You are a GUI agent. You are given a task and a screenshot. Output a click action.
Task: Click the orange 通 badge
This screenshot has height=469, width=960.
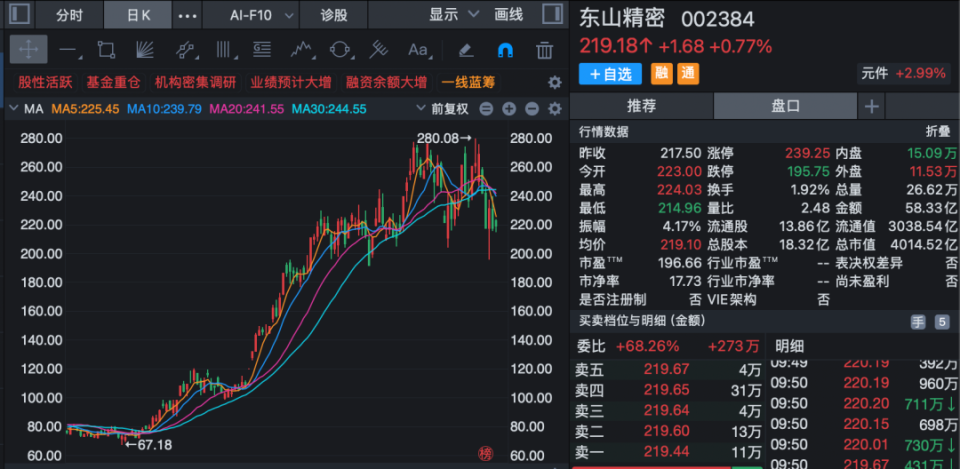(x=688, y=74)
